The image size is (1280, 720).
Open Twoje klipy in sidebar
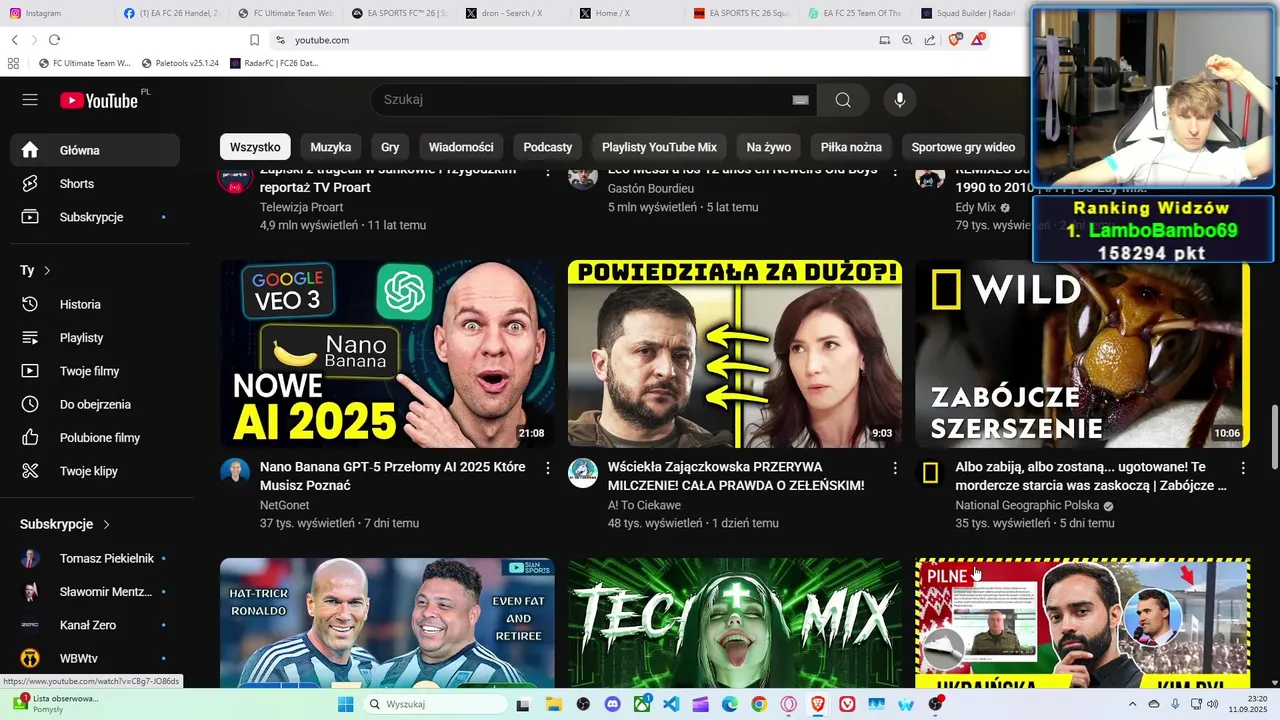(95, 471)
